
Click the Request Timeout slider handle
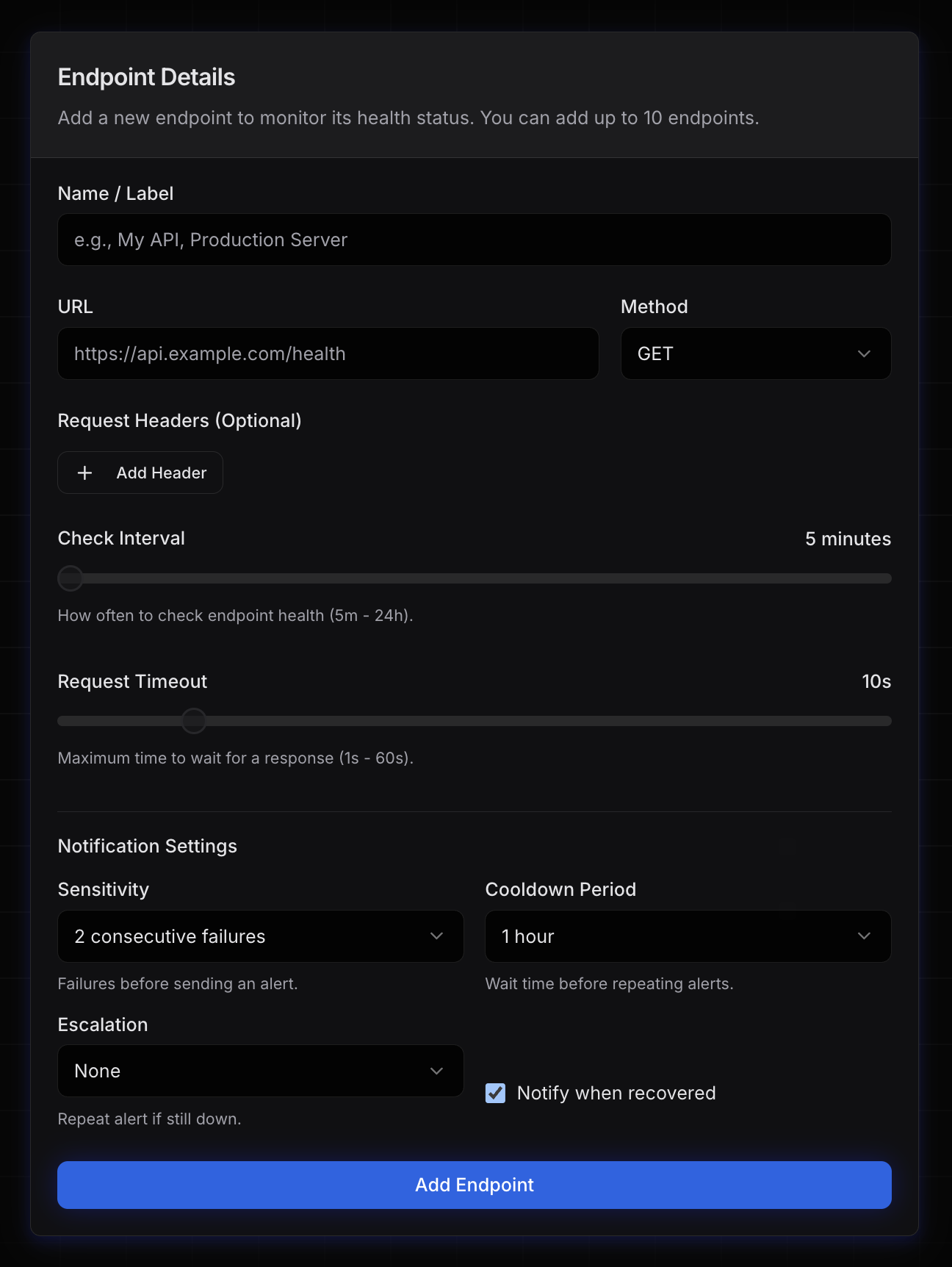(194, 721)
